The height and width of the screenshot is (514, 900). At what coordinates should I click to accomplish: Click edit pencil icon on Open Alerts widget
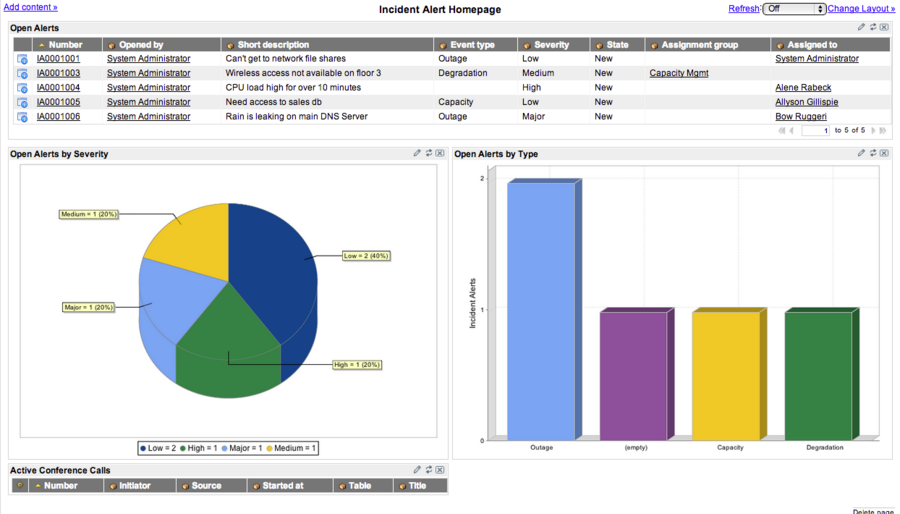[x=861, y=28]
